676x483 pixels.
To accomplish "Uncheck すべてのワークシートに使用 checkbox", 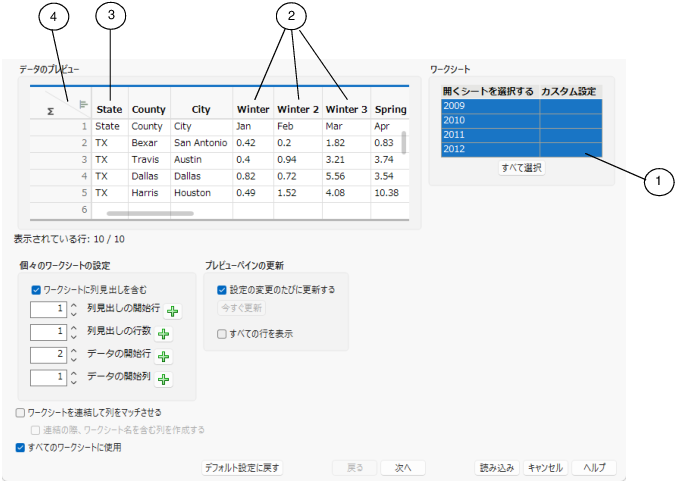I will [x=20, y=448].
